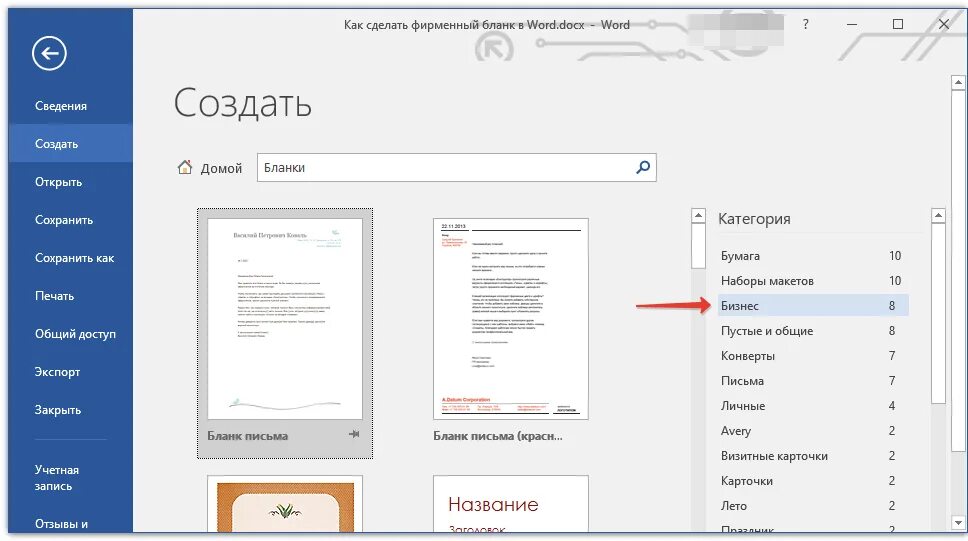968x541 pixels.
Task: Open the Название template thumbnail
Action: click(511, 504)
